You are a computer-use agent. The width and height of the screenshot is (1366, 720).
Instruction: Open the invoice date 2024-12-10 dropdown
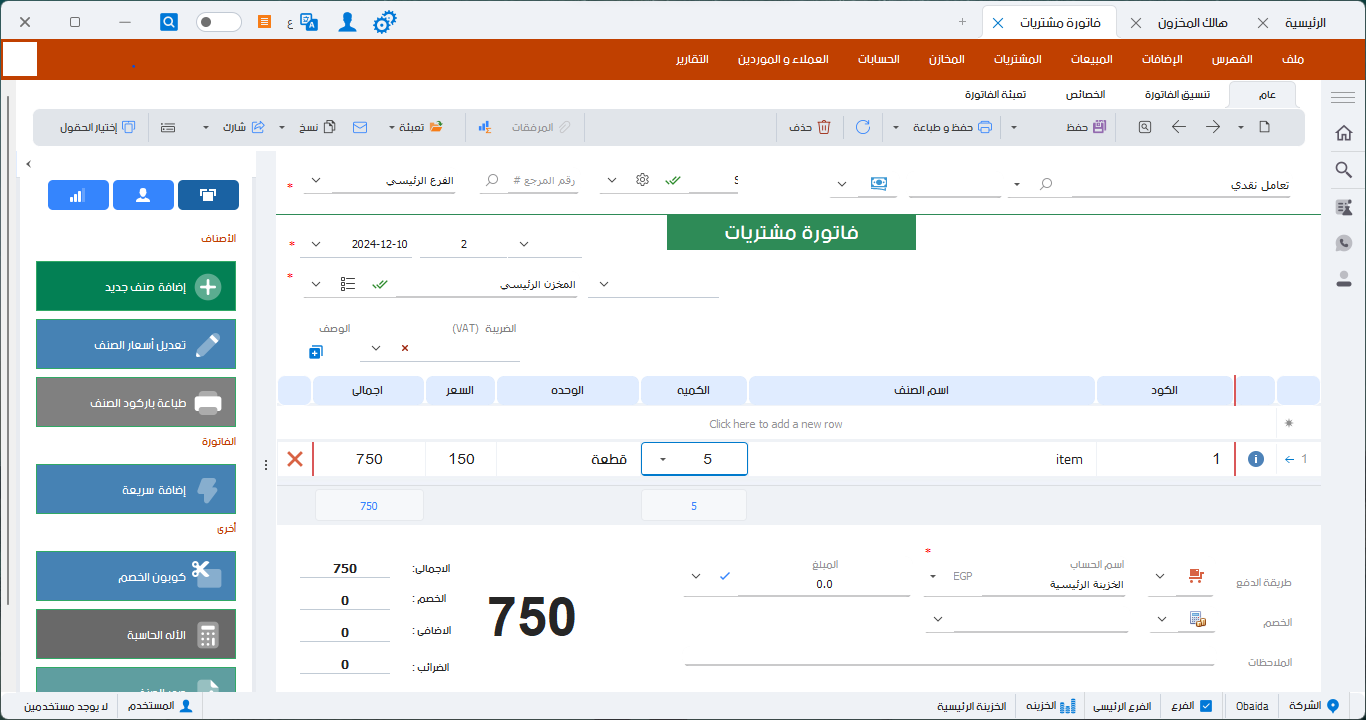tap(317, 244)
